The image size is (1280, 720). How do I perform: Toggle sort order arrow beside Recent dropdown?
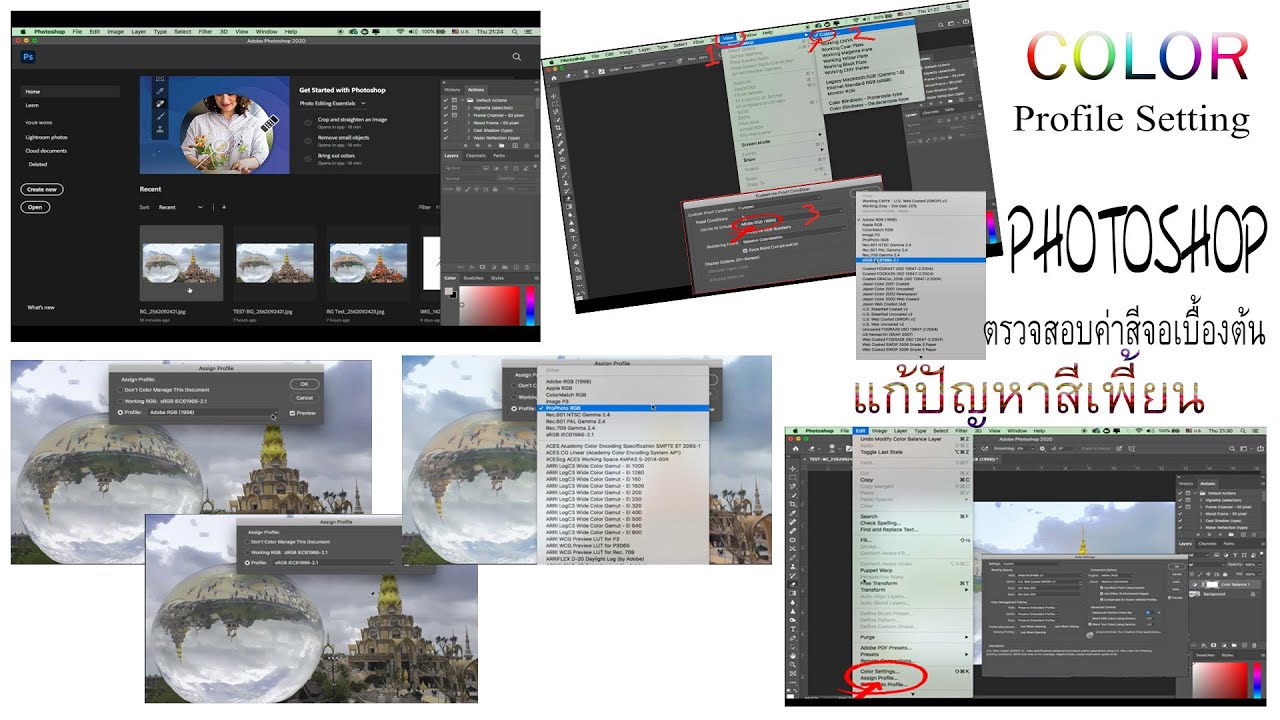click(224, 207)
